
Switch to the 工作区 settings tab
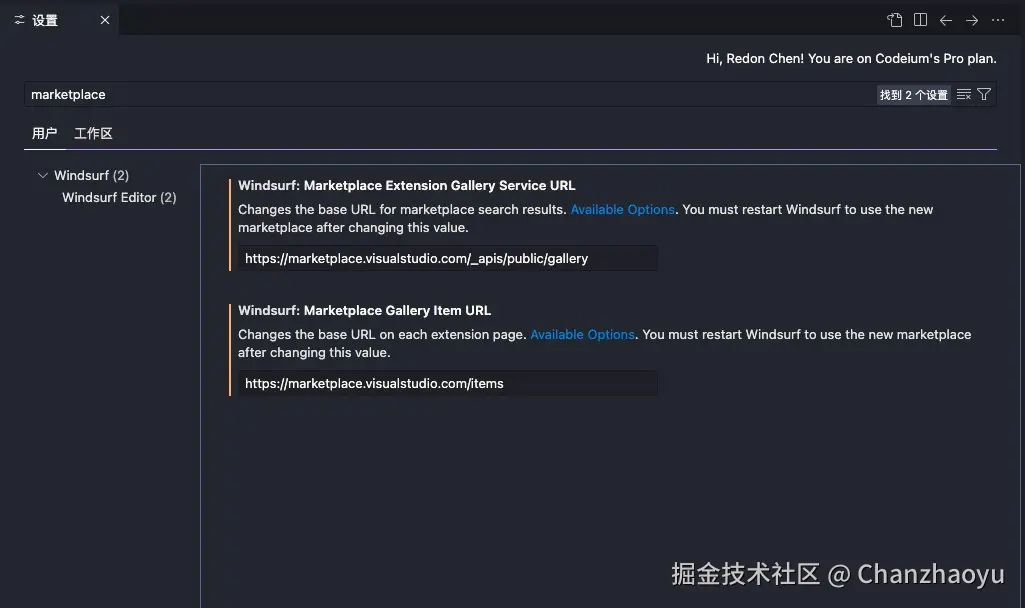[93, 133]
